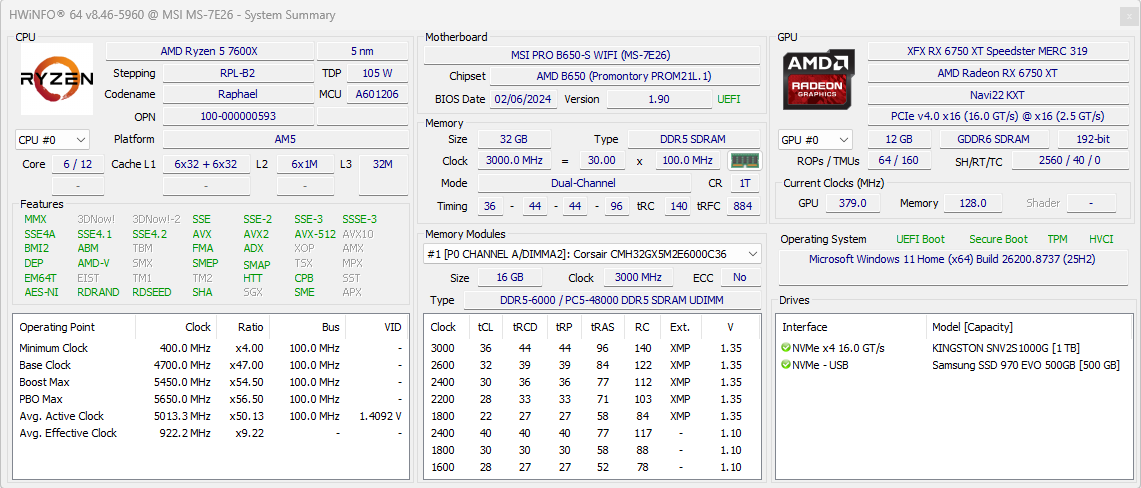Click the PBO Max operating point row
This screenshot has width=1141, height=488.
210,399
